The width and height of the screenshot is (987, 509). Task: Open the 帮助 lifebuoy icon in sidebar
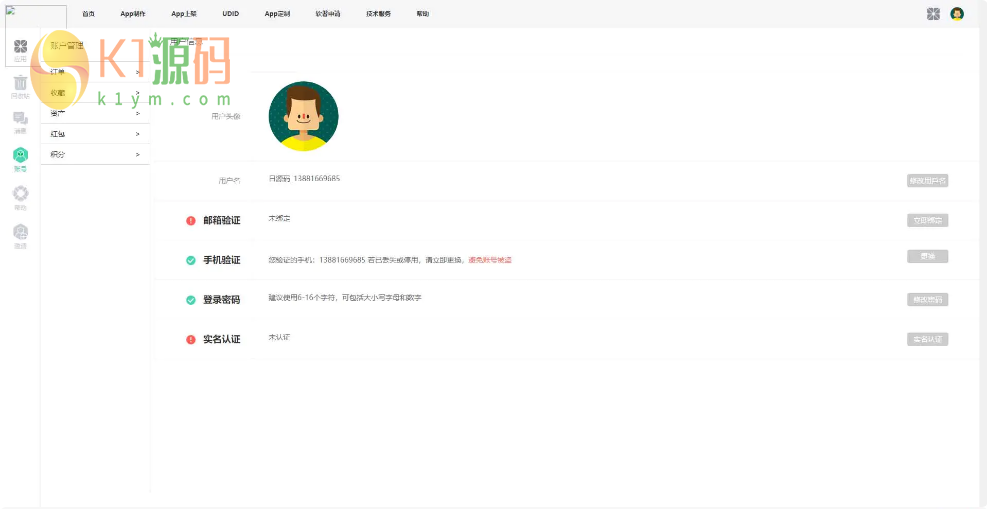coord(20,194)
